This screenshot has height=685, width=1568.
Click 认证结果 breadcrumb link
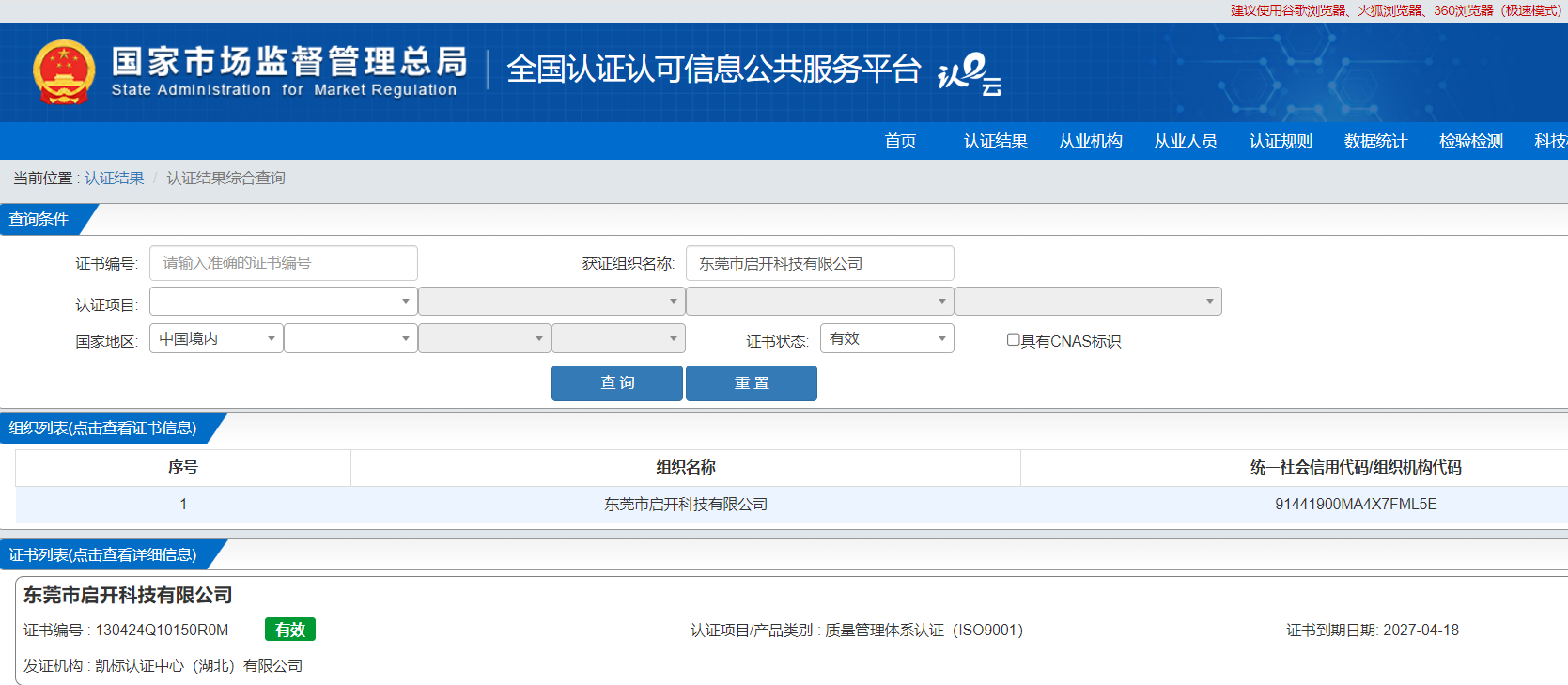[x=115, y=178]
